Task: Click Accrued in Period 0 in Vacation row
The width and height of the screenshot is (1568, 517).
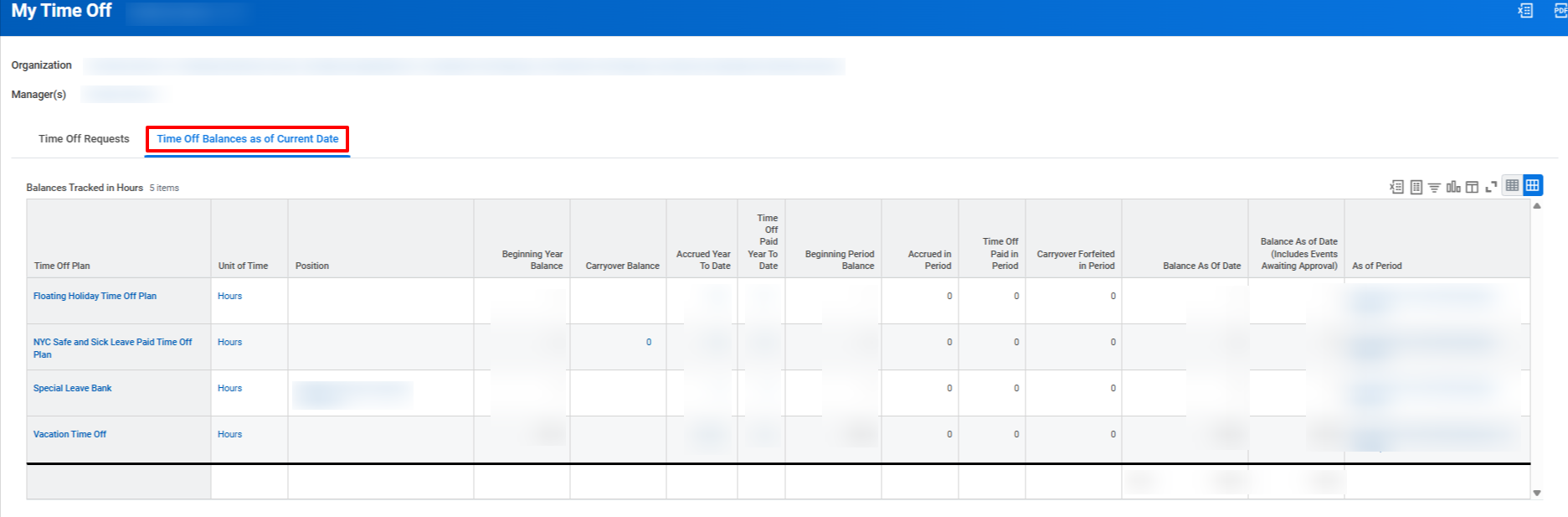Action: (949, 434)
